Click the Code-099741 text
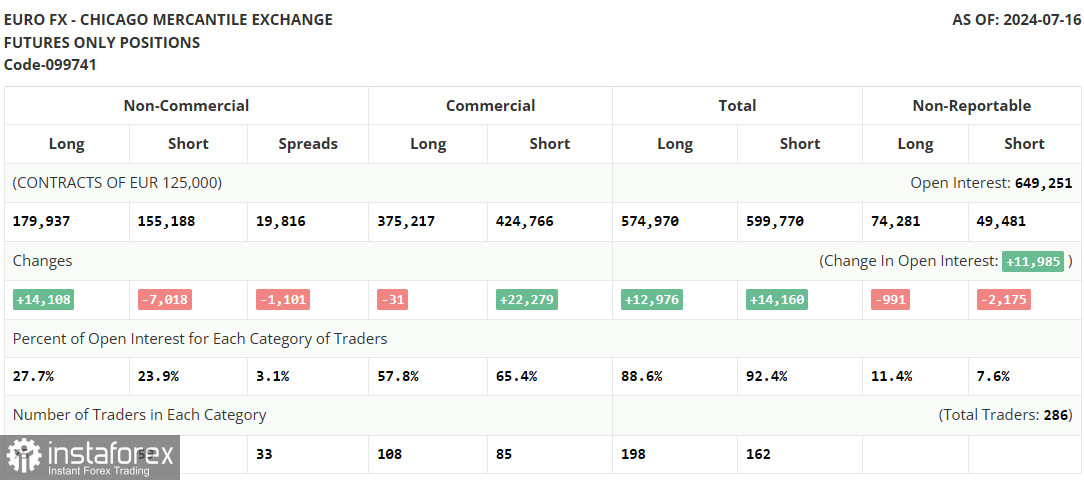Screen dimensions: 1084x480 pos(50,65)
